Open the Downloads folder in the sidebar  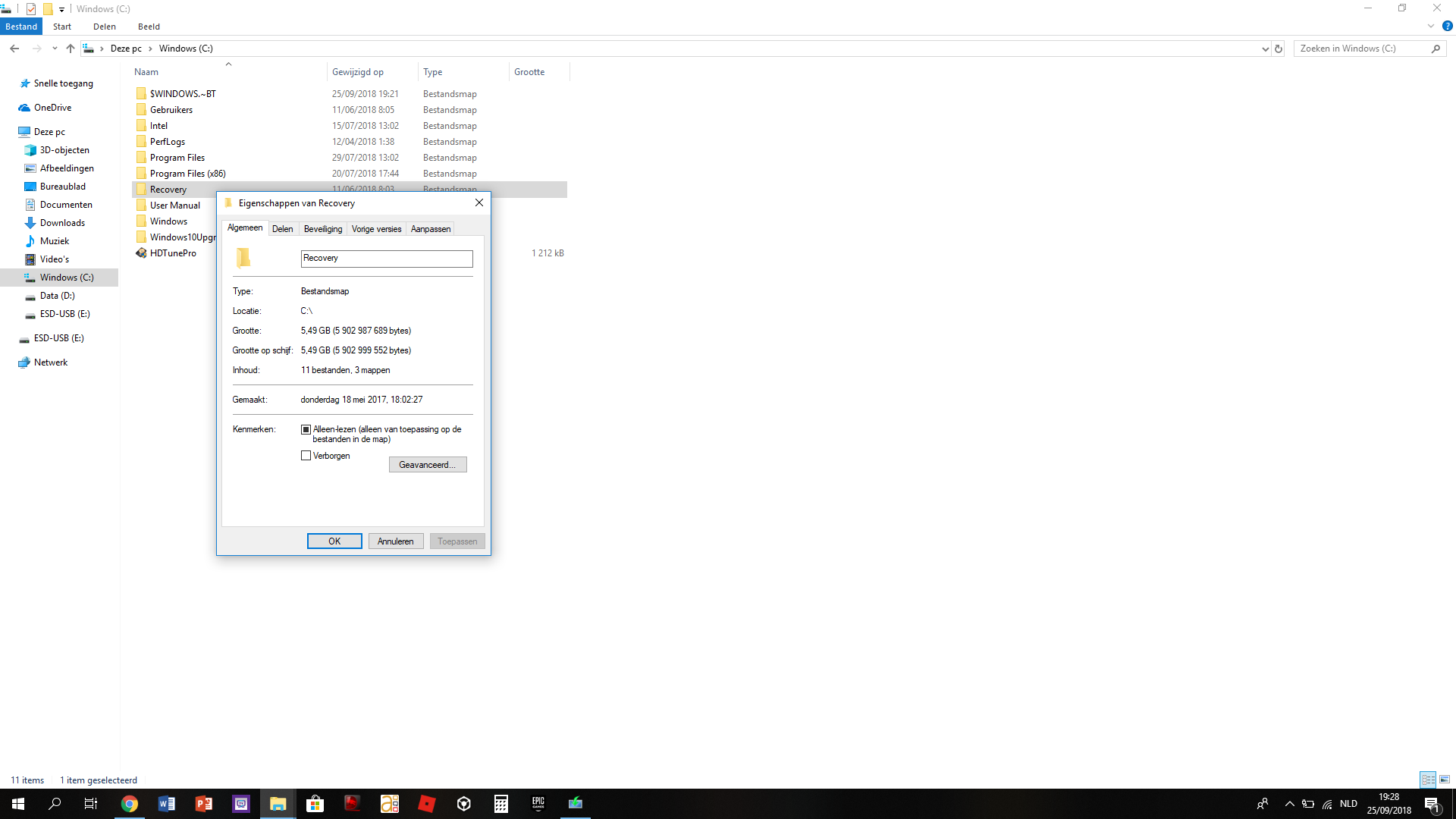pyautogui.click(x=62, y=223)
